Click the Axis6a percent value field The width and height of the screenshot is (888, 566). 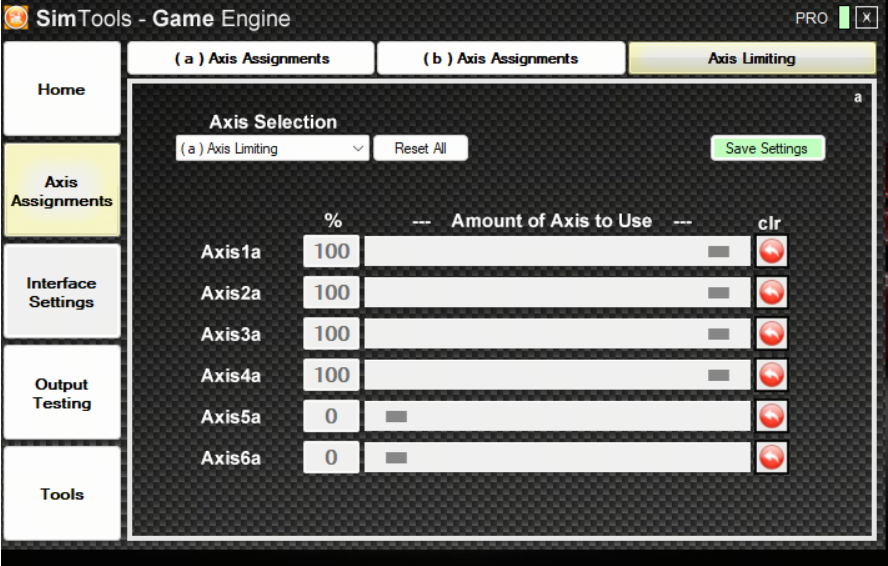point(331,458)
